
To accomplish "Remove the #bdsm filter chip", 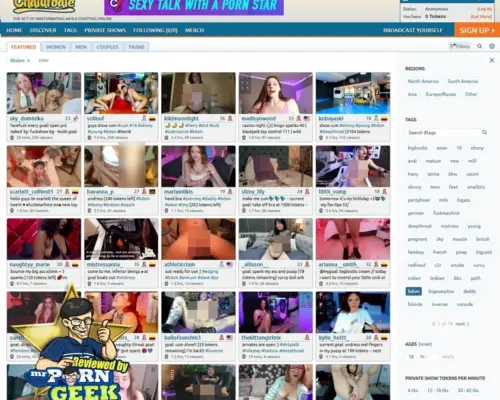I will tap(29, 61).
